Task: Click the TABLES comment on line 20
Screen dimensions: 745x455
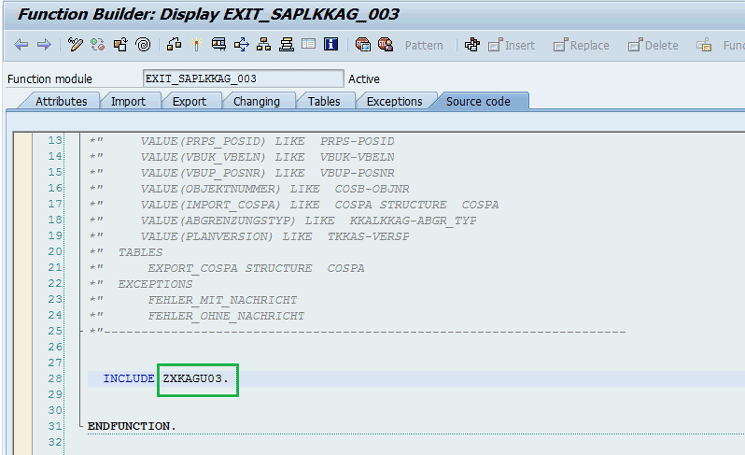Action: click(x=140, y=252)
